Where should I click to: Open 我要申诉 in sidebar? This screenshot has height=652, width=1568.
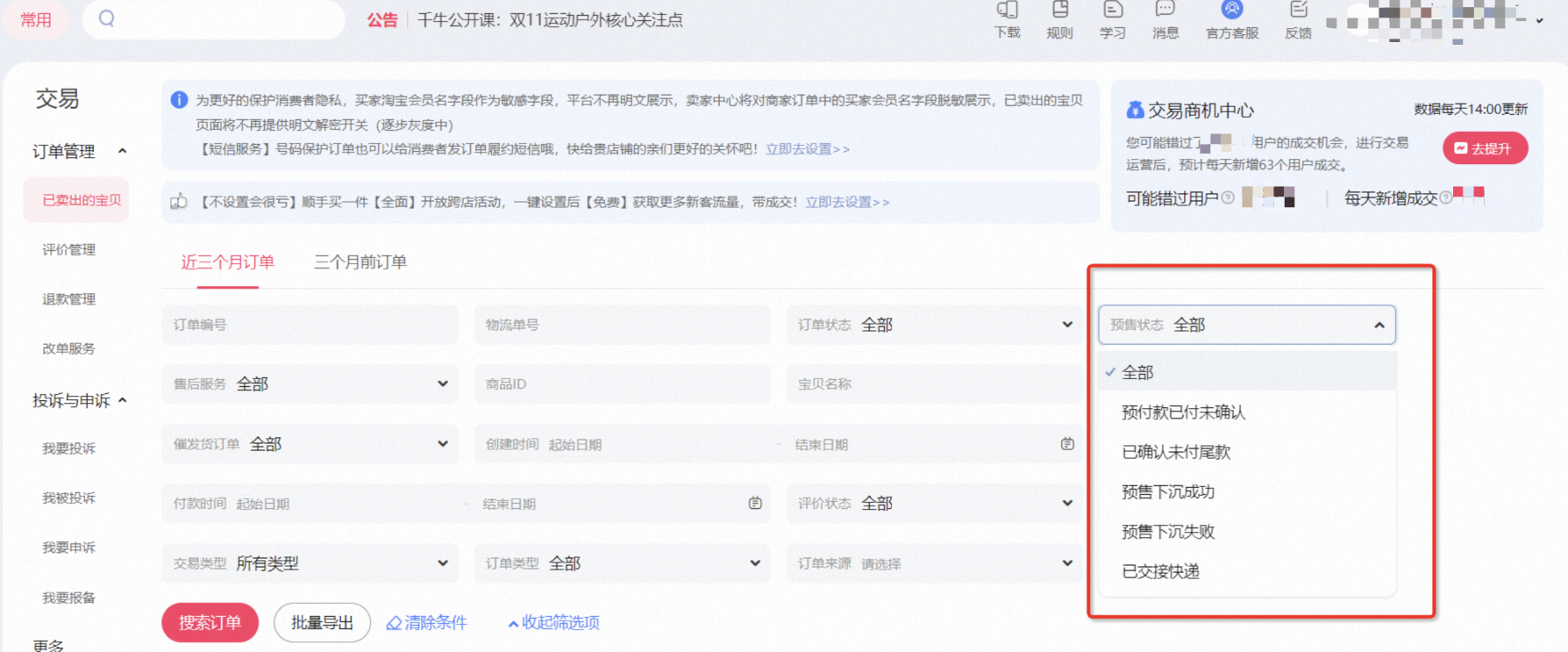(x=68, y=548)
